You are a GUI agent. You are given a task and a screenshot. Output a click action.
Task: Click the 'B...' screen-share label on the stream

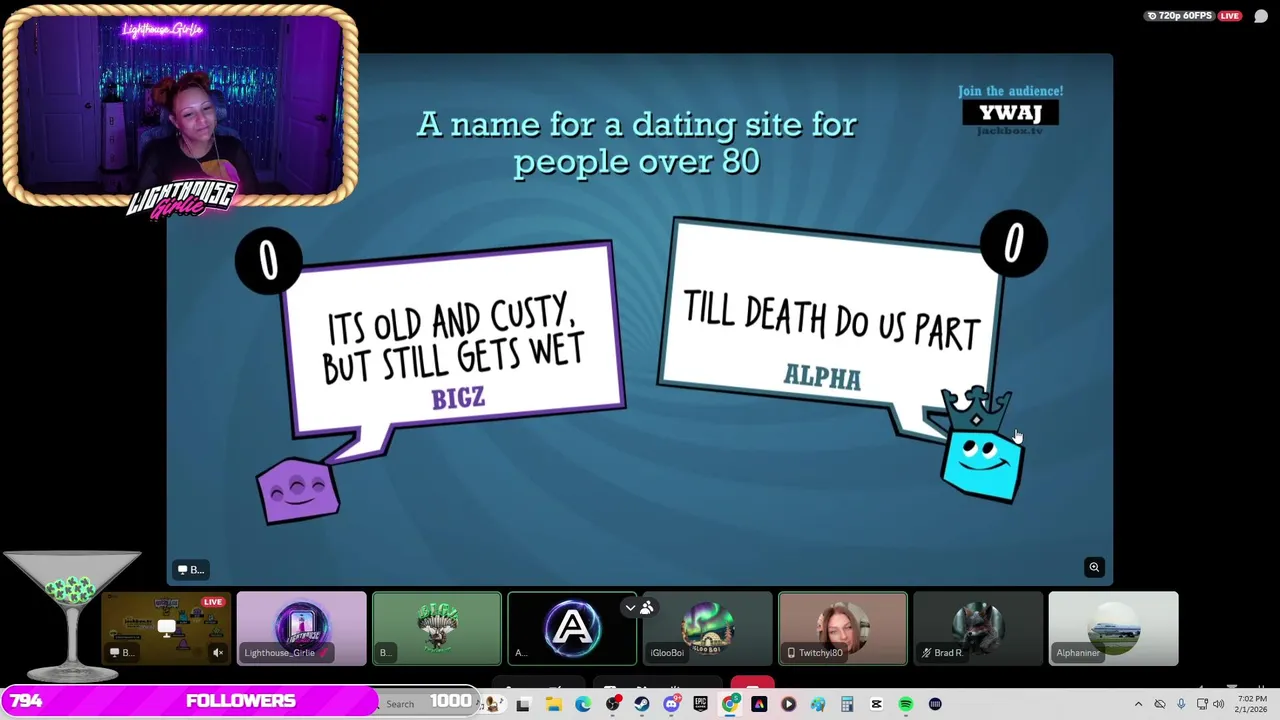click(x=190, y=569)
